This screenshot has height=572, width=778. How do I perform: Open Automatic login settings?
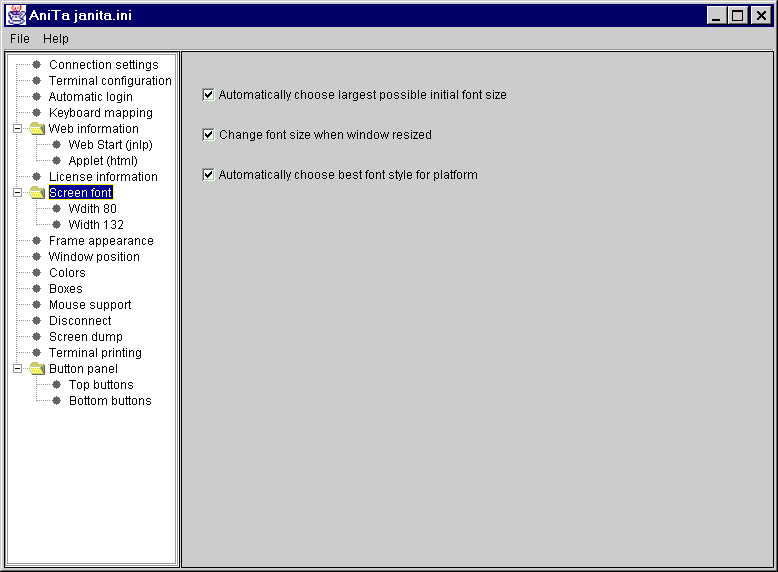[91, 97]
